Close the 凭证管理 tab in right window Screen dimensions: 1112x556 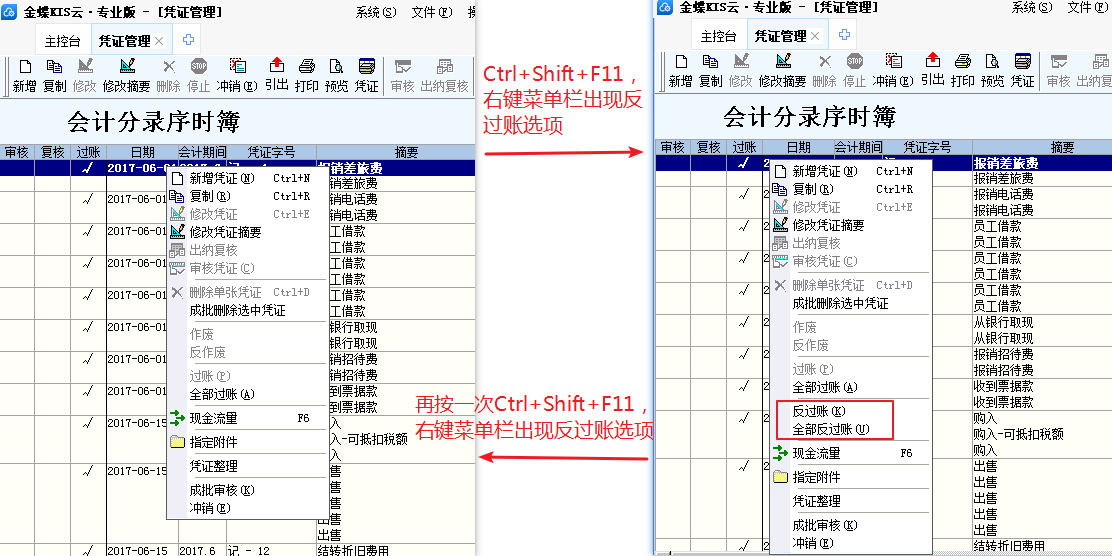815,37
